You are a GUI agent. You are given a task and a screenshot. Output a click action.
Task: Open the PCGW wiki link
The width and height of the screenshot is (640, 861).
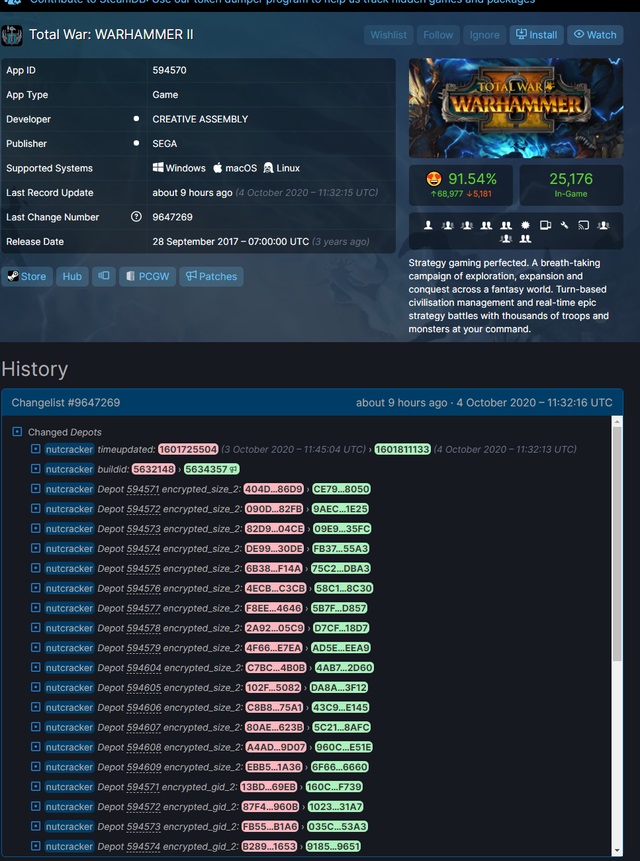[147, 276]
